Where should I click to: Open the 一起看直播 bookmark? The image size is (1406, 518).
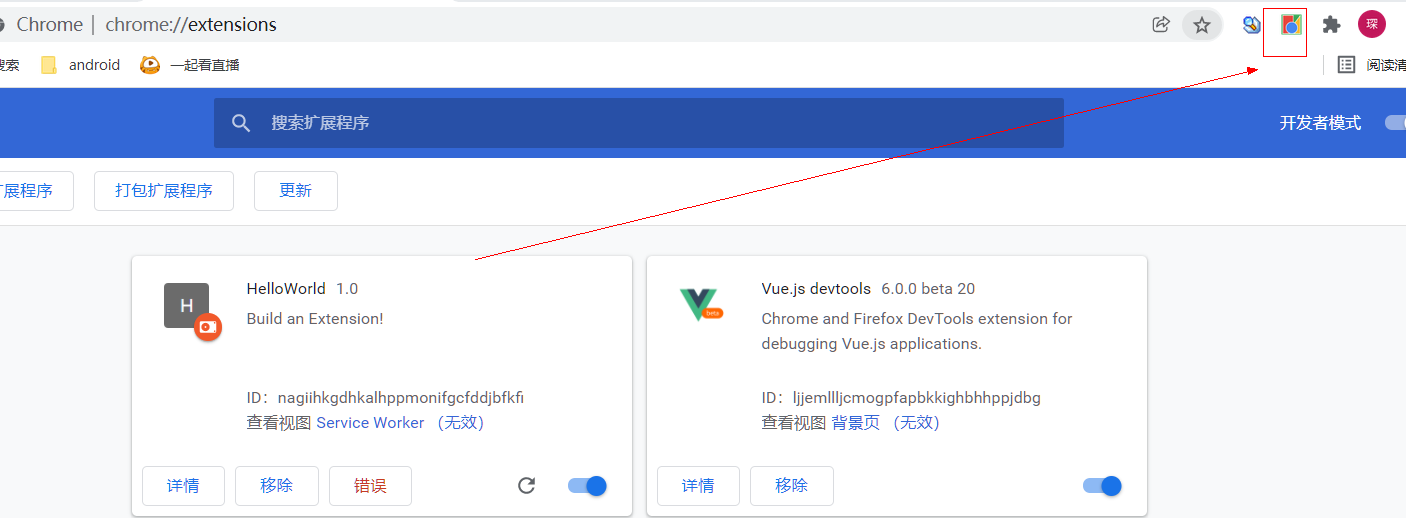pos(190,65)
